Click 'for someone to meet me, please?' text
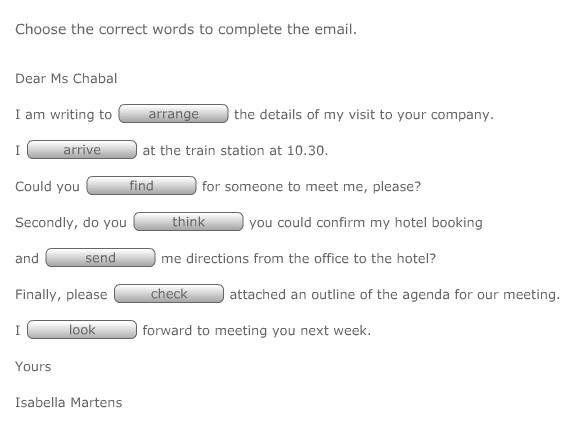The image size is (580, 425). pyautogui.click(x=311, y=187)
